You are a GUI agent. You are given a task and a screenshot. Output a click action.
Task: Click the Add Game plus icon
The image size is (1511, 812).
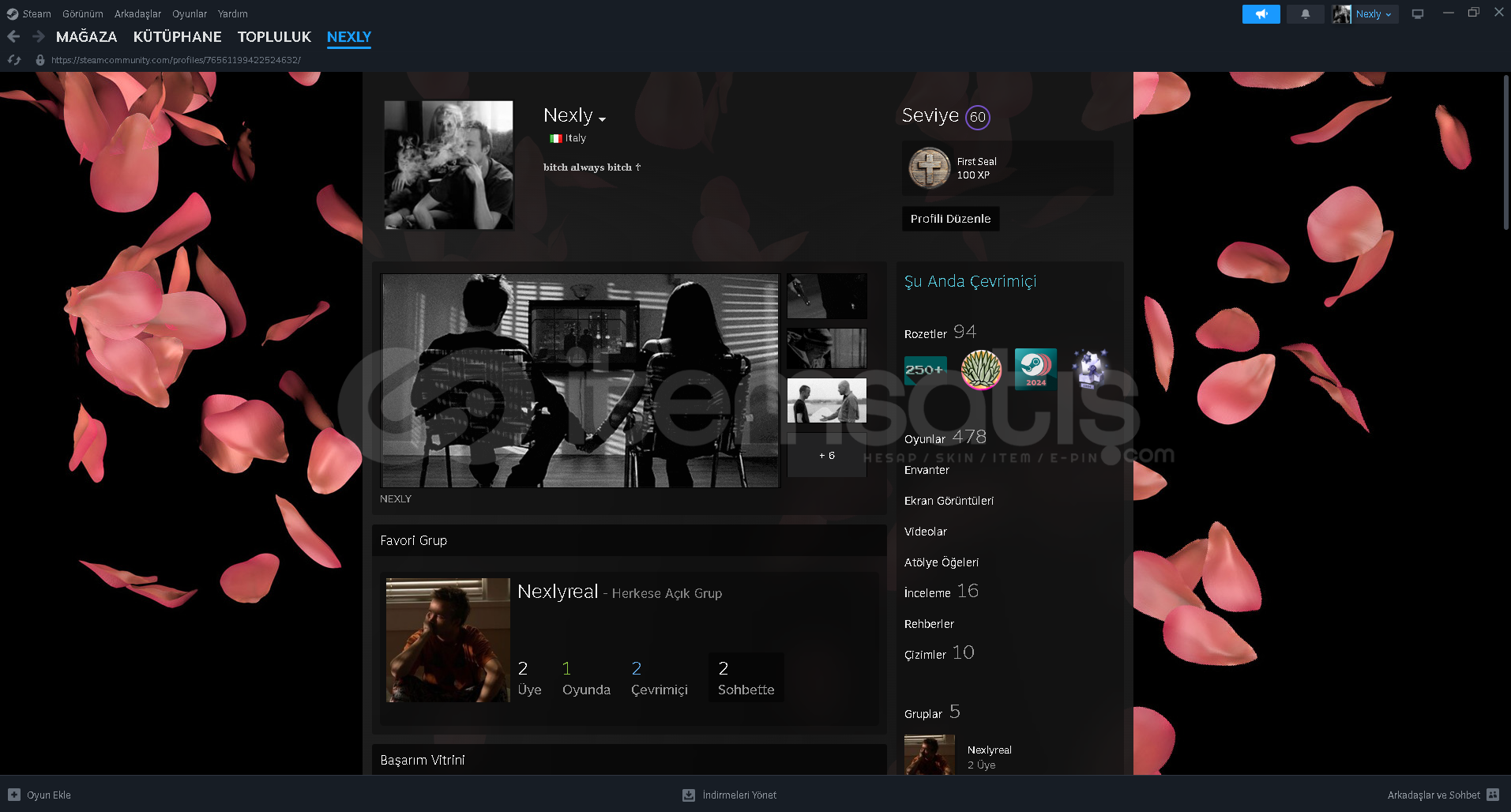point(14,795)
